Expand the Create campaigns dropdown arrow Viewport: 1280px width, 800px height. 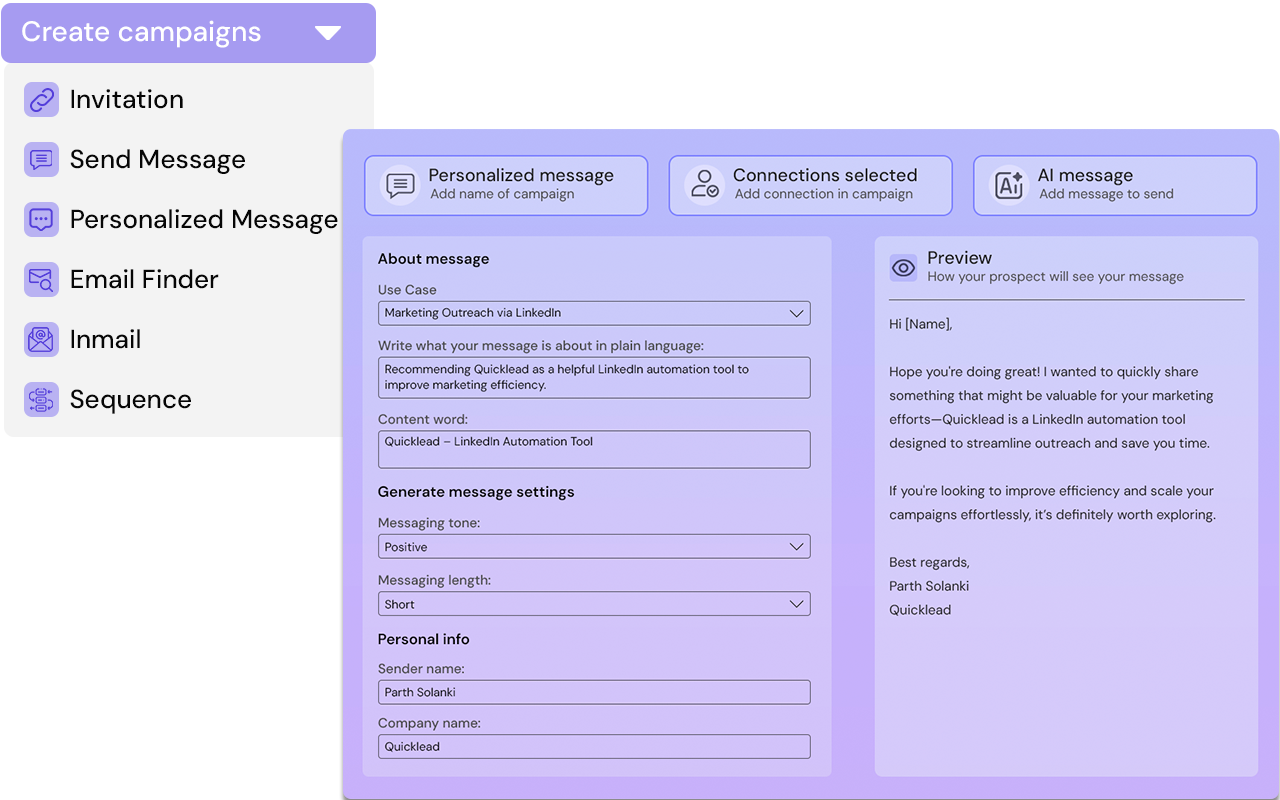[x=328, y=33]
